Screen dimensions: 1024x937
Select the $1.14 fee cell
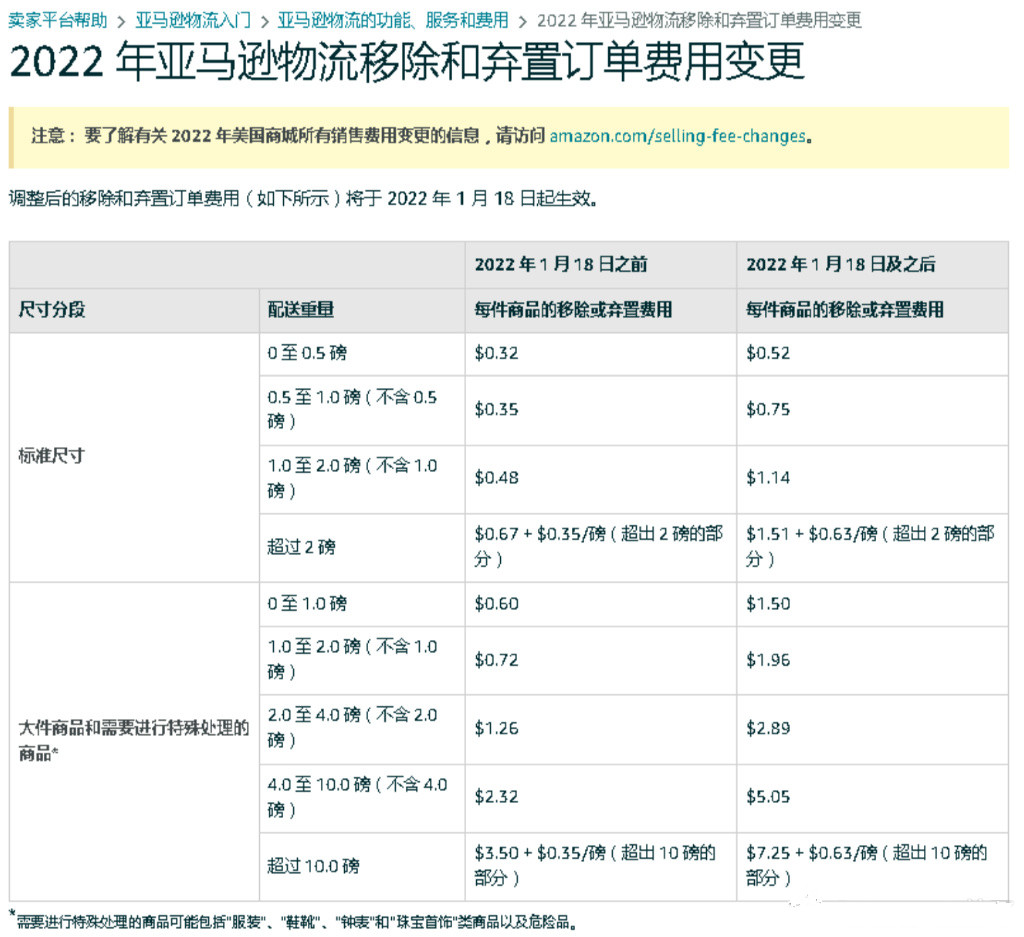tap(768, 478)
